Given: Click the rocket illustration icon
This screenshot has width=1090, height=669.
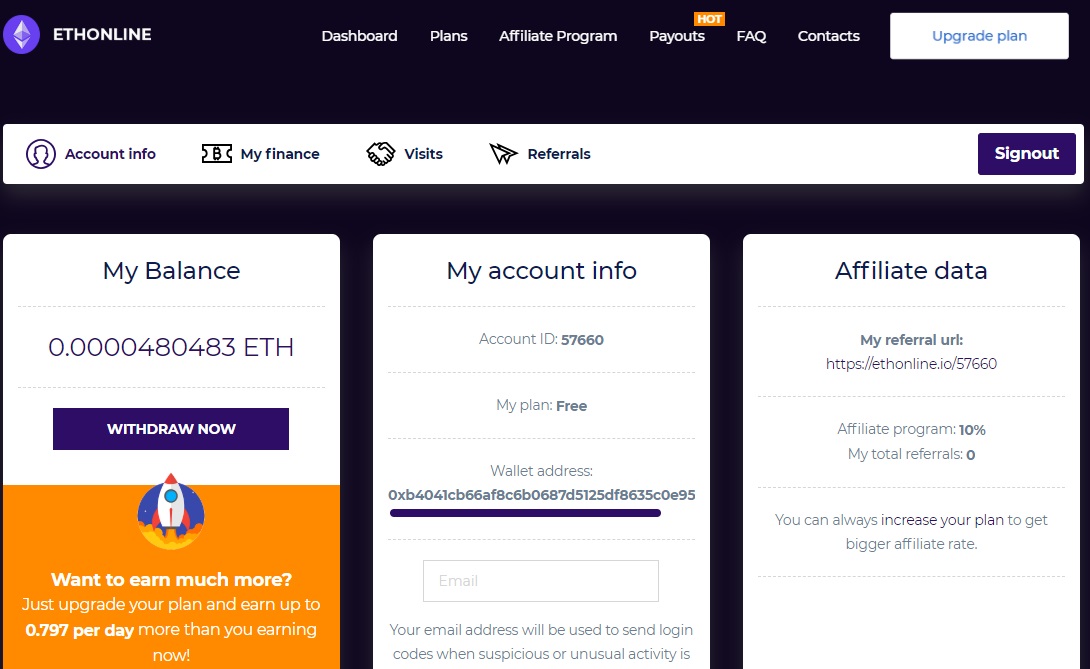Looking at the screenshot, I should click(x=171, y=510).
